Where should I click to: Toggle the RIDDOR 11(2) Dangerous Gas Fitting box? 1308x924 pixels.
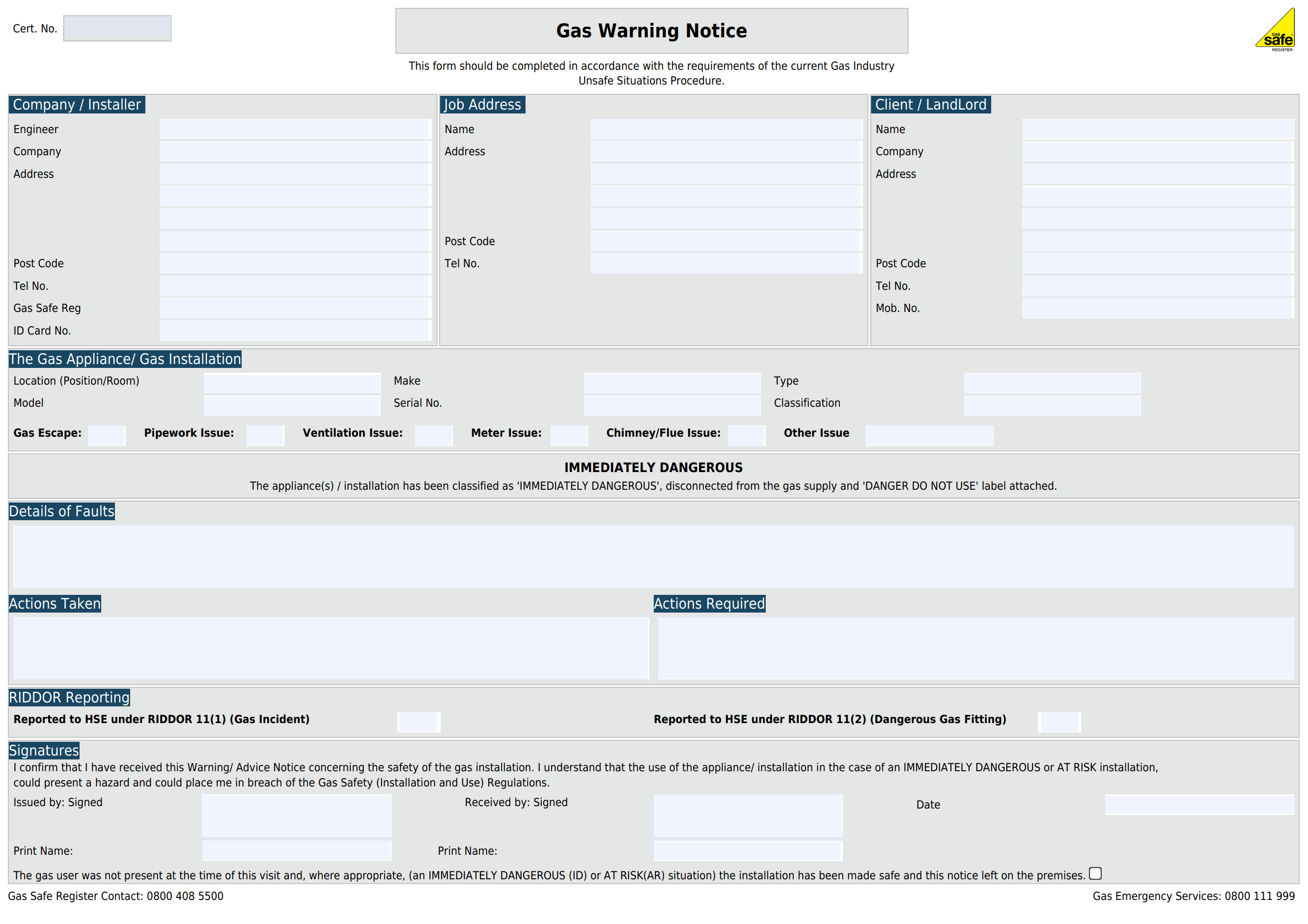(1059, 721)
